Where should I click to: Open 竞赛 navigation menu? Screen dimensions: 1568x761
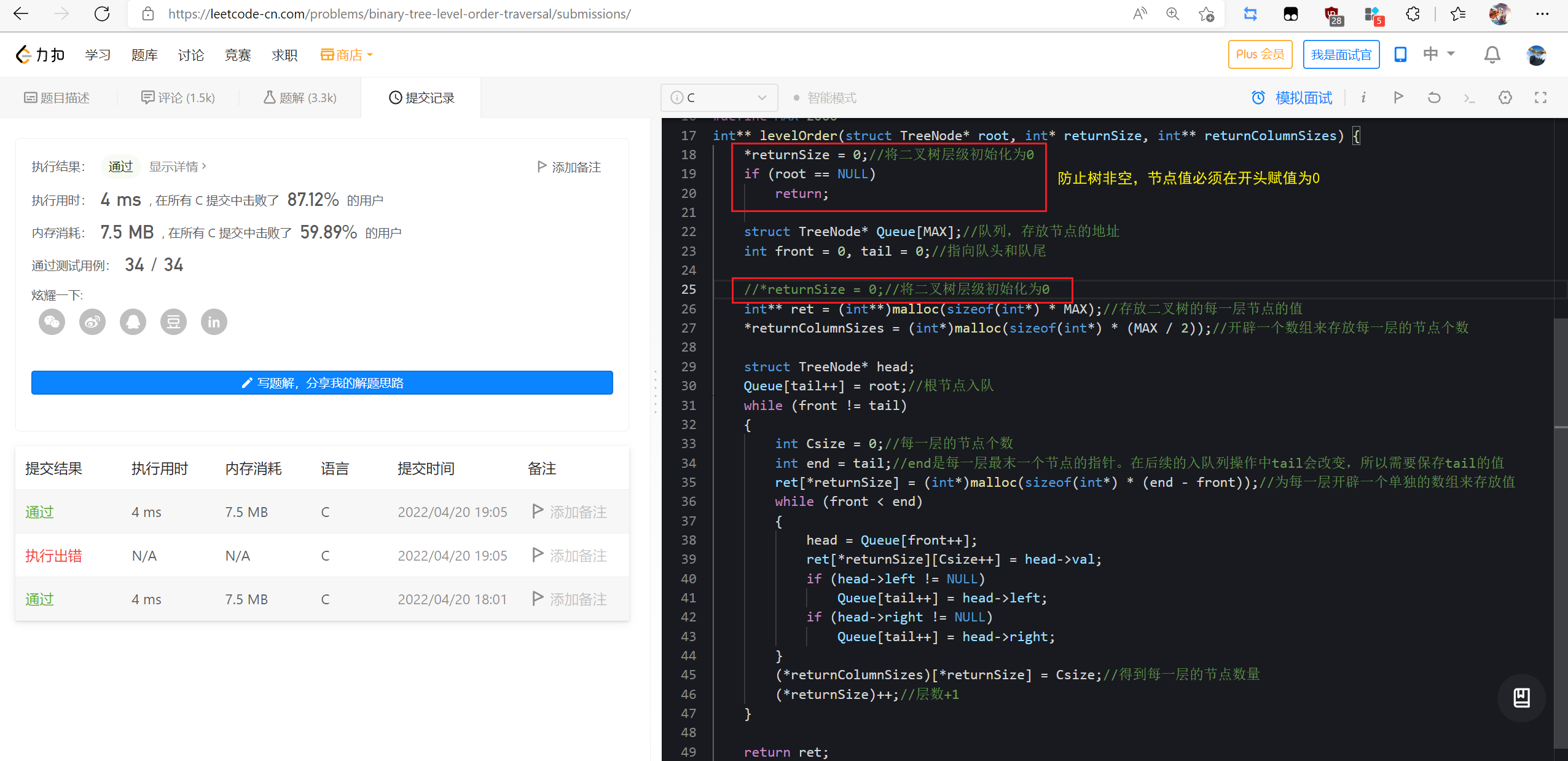[x=238, y=55]
